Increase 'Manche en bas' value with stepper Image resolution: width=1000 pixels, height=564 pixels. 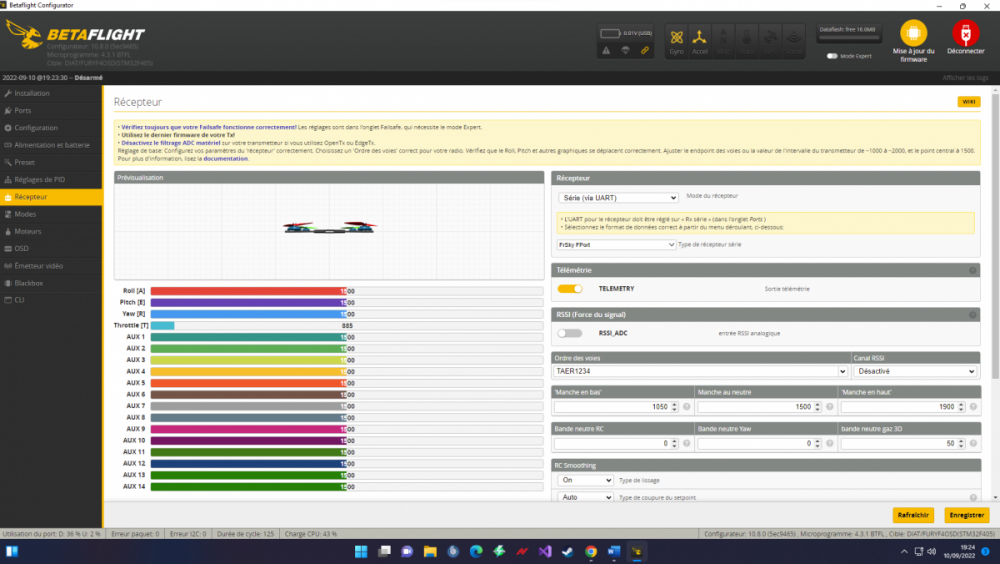674,404
